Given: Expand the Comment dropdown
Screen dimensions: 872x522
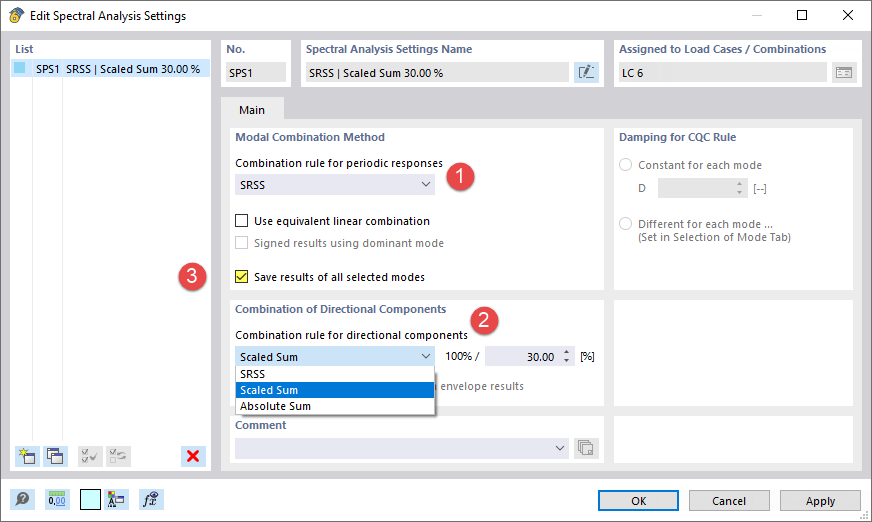Looking at the screenshot, I should click(560, 449).
